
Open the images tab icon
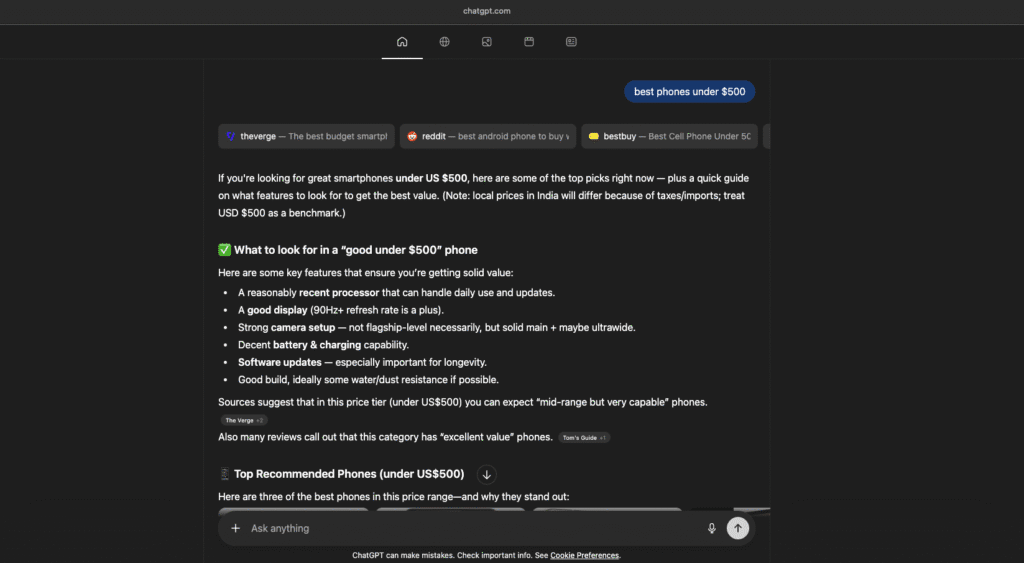coord(487,42)
